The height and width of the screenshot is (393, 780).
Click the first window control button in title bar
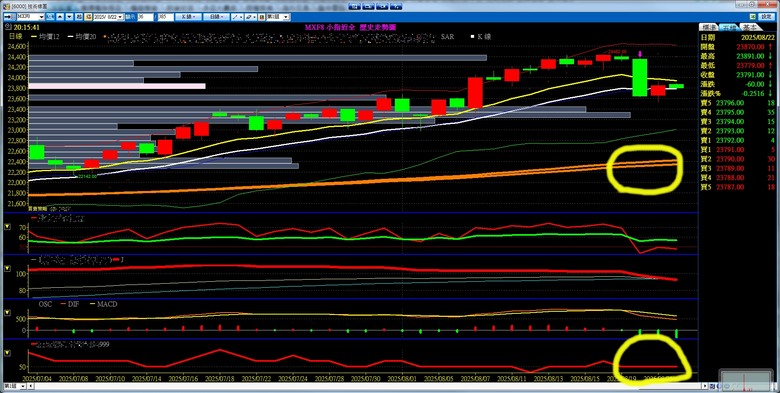point(355,6)
